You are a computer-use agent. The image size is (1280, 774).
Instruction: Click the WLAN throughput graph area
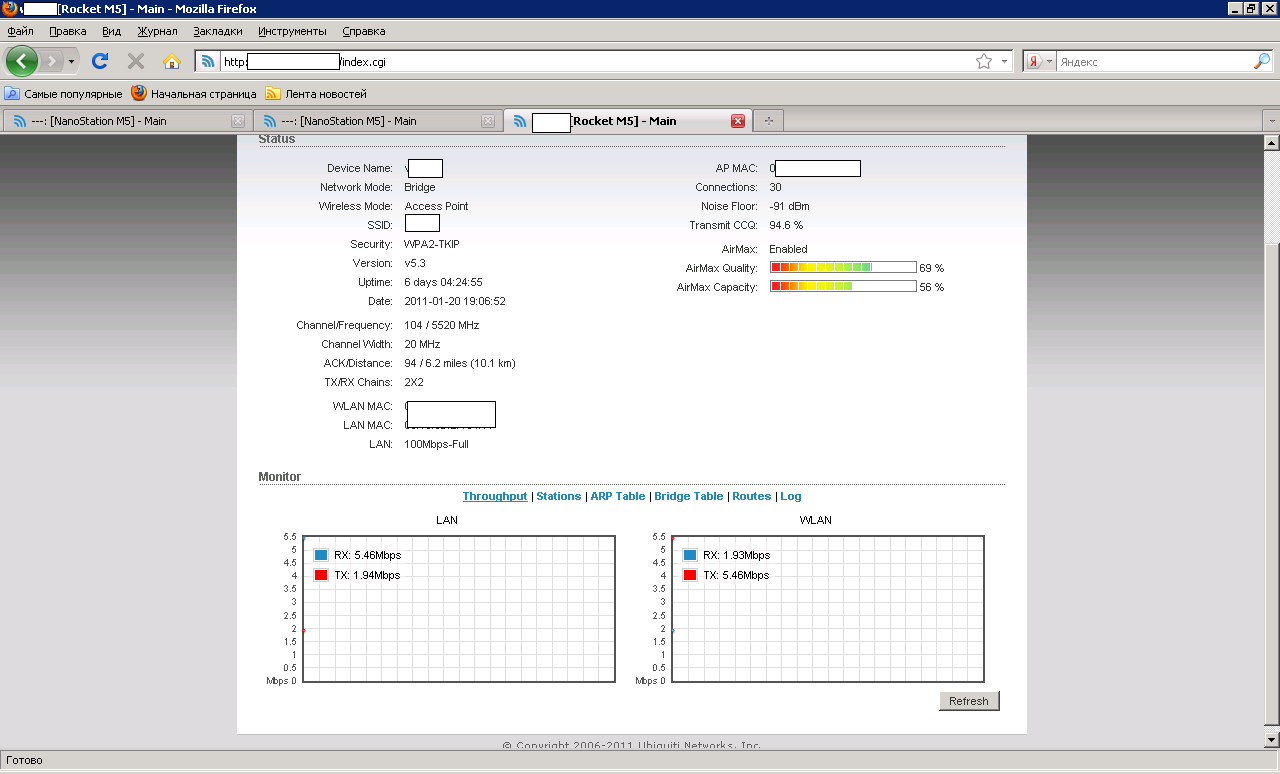(x=828, y=609)
